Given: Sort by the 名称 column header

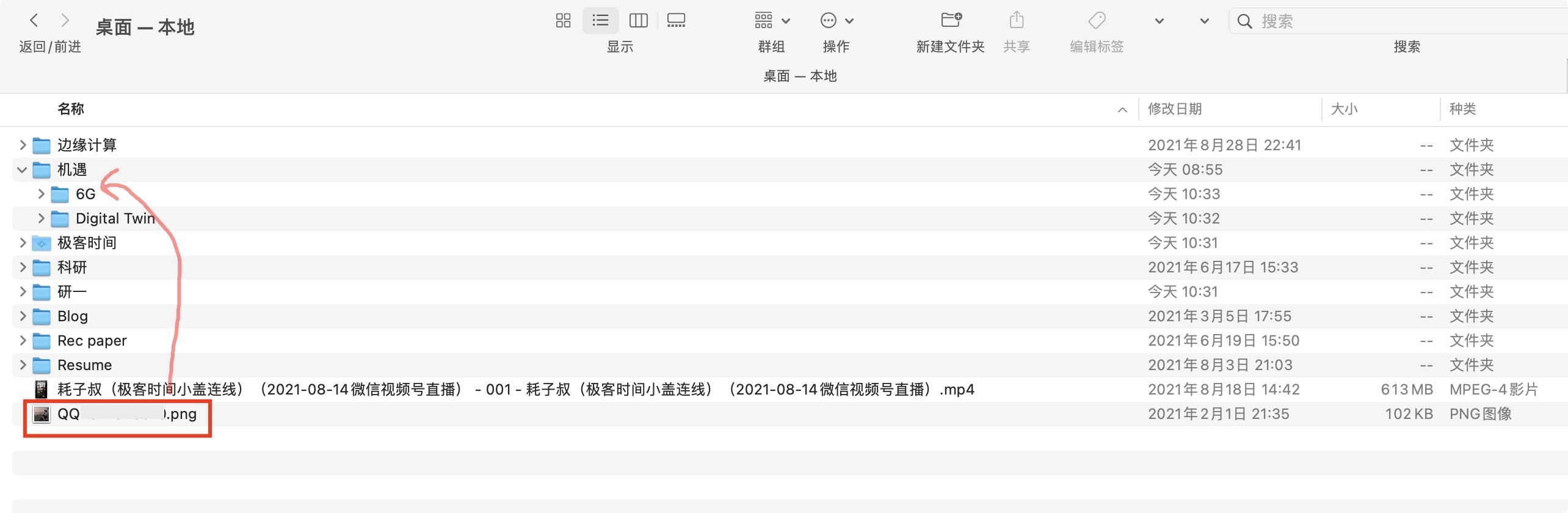Looking at the screenshot, I should tap(71, 109).
